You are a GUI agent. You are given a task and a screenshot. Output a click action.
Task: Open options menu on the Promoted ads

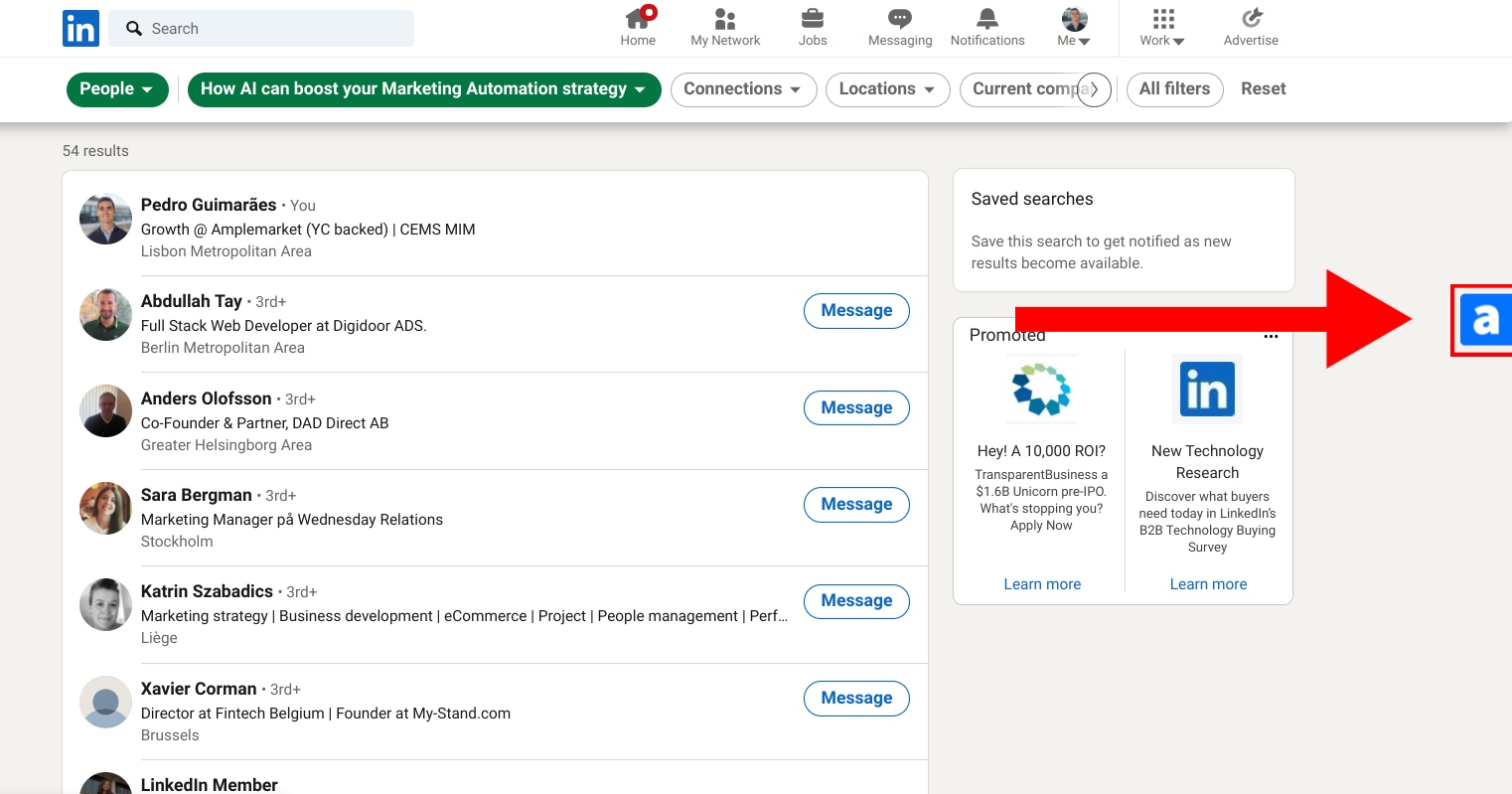(x=1271, y=336)
